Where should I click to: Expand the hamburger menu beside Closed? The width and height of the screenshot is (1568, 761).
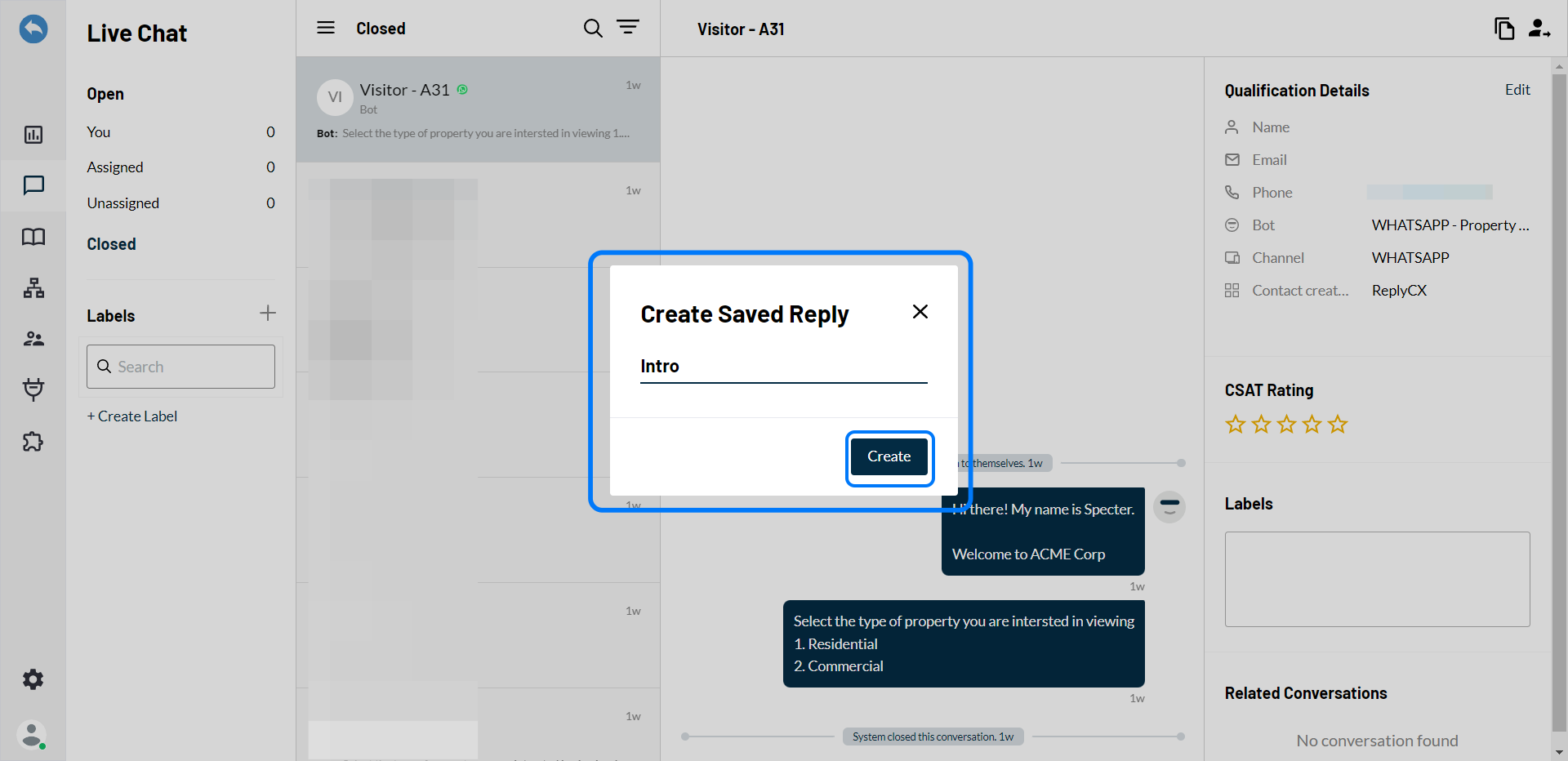click(326, 29)
